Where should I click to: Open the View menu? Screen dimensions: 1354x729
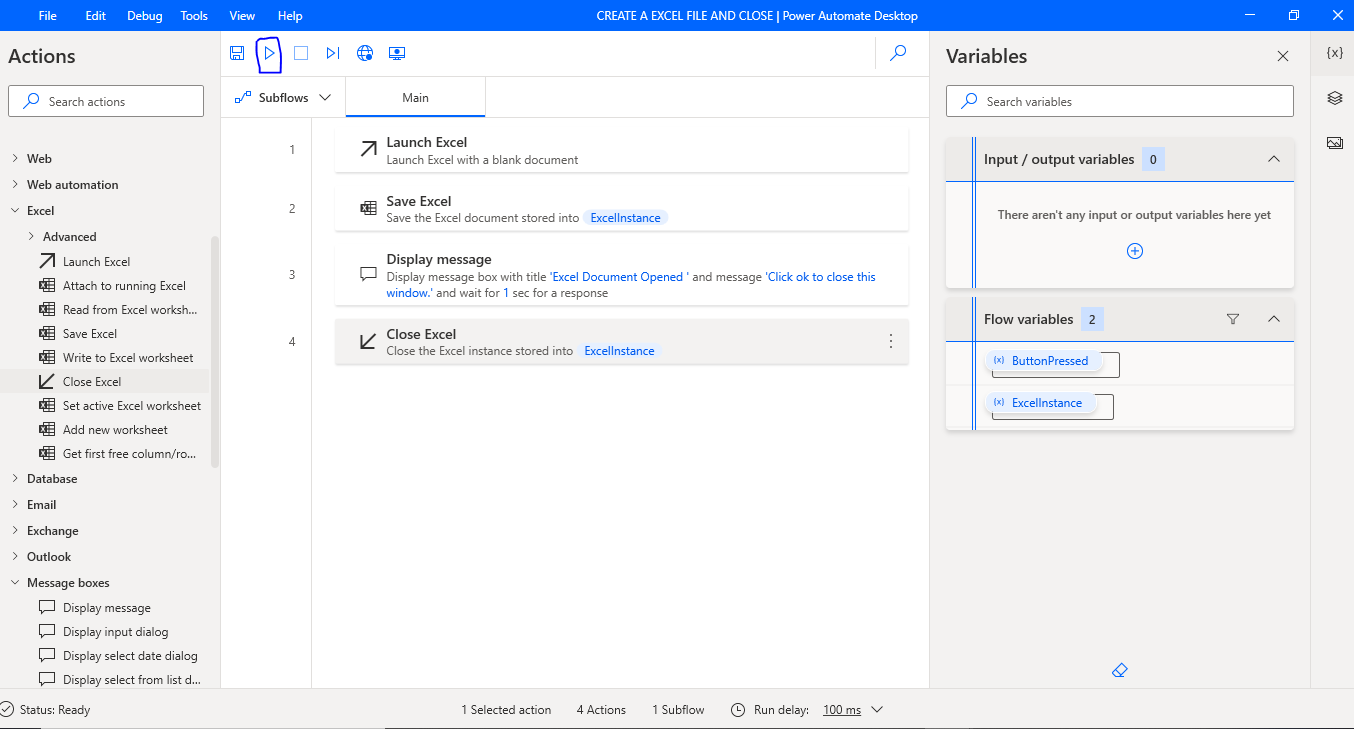[242, 16]
